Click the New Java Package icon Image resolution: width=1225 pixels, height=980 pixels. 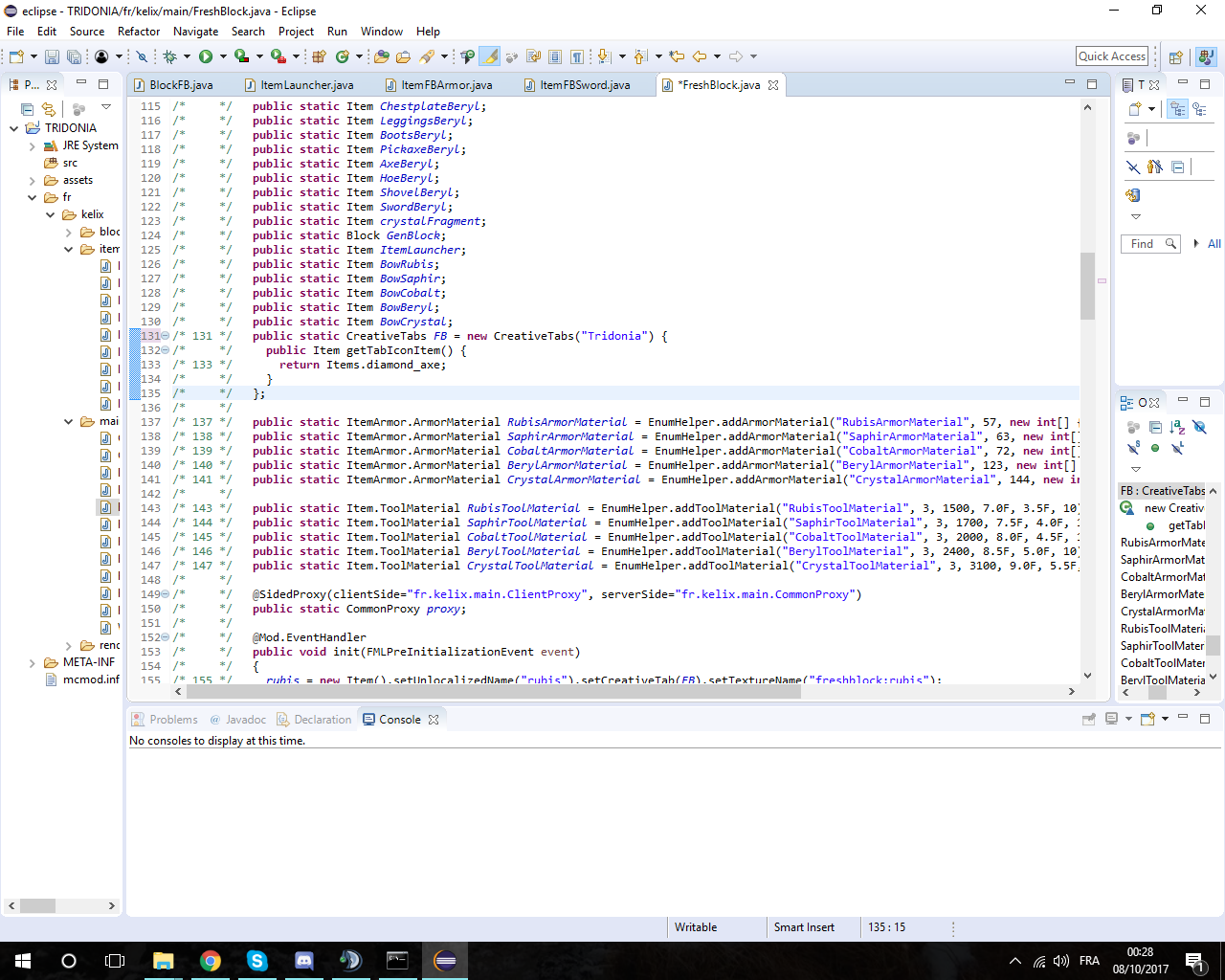click(x=319, y=56)
